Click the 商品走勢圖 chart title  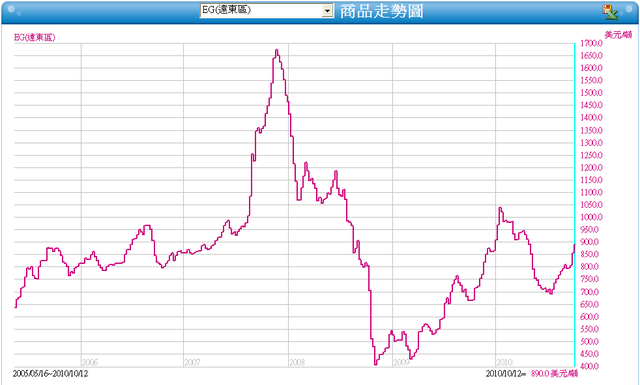[381, 11]
